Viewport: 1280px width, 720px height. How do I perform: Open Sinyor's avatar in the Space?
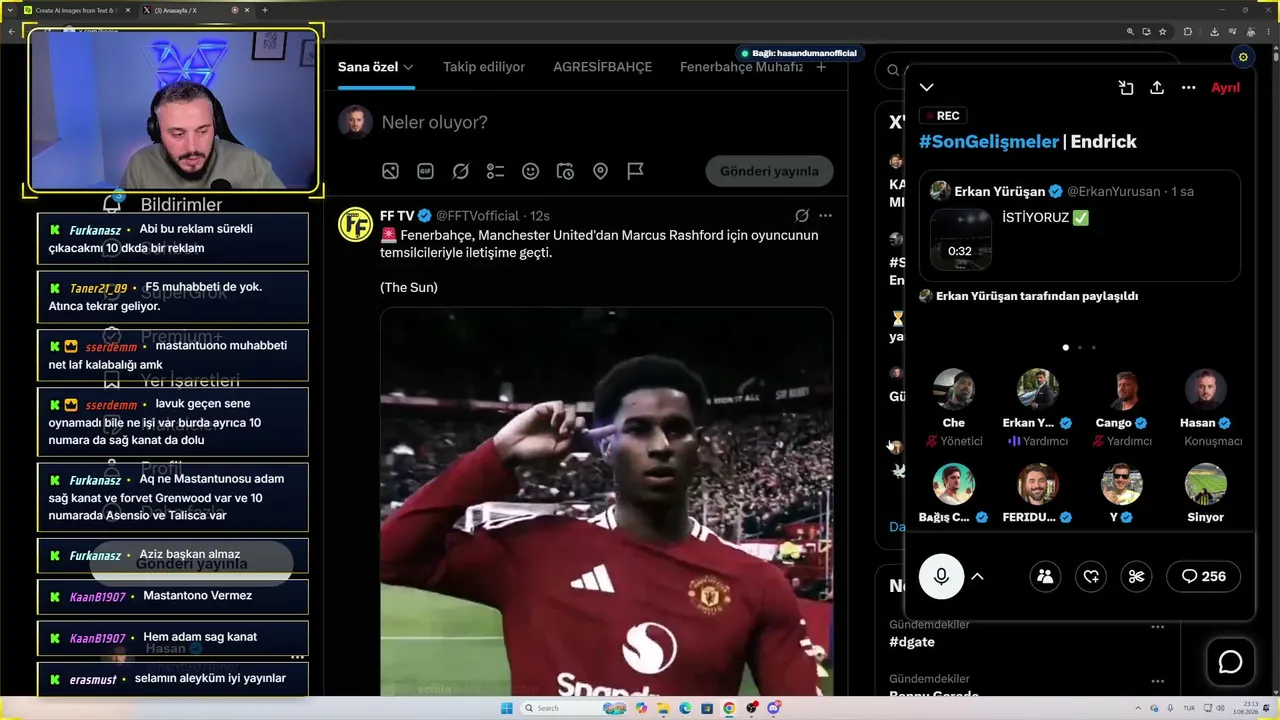point(1205,484)
